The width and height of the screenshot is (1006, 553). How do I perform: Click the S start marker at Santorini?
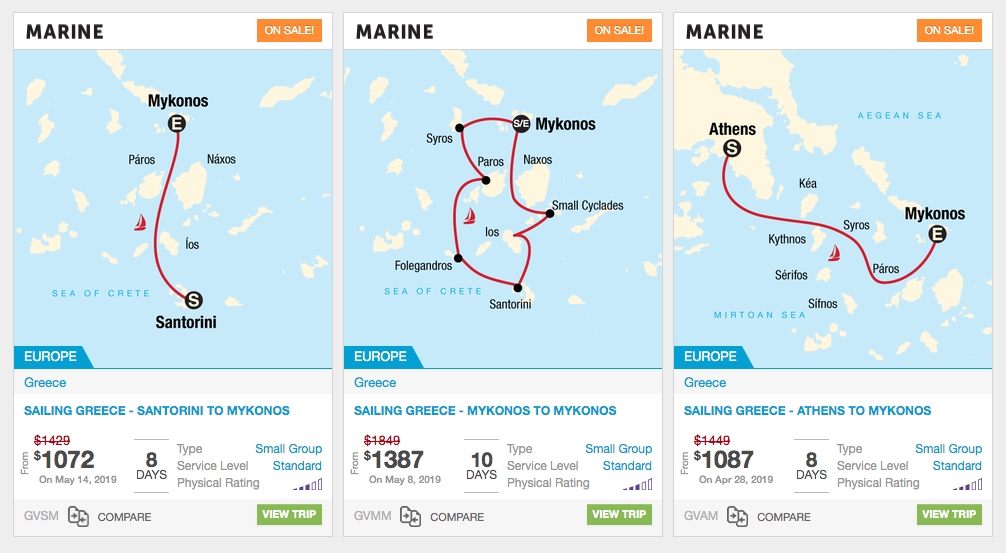tap(194, 300)
